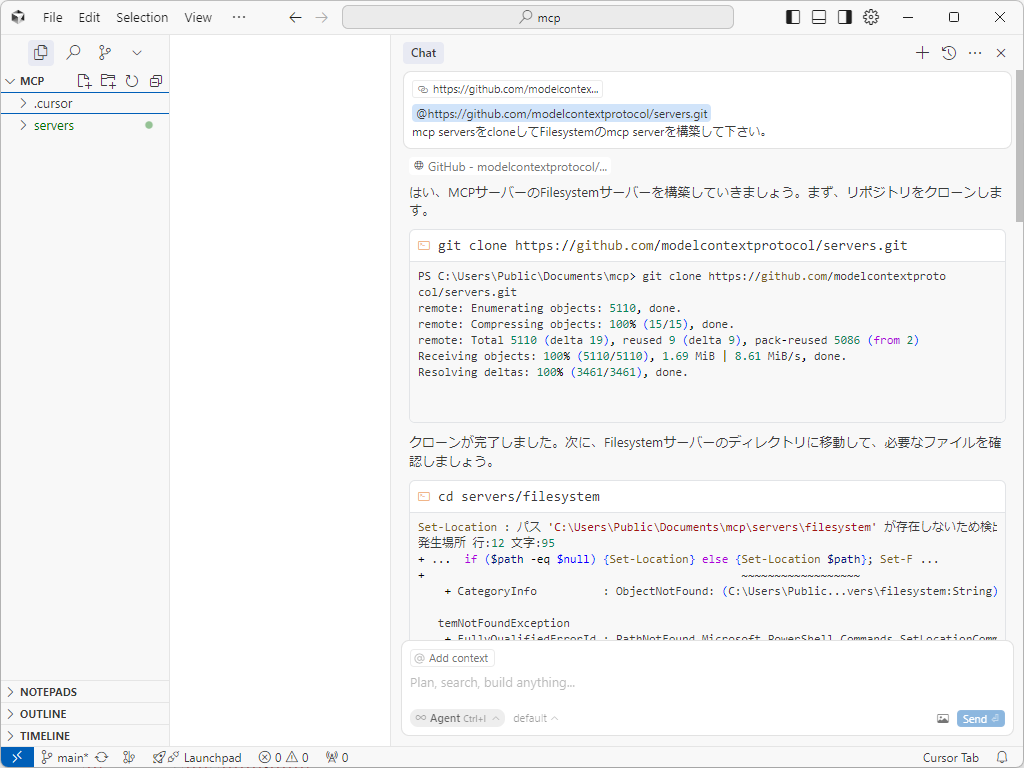This screenshot has height=768, width=1024.
Task: Start a new chat with plus icon
Action: click(x=922, y=53)
